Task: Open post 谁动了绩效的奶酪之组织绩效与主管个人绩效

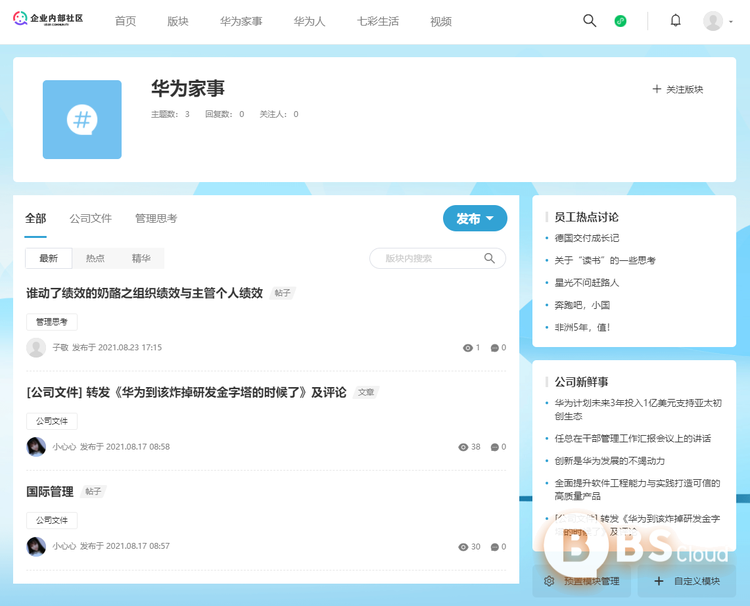Action: 144,293
